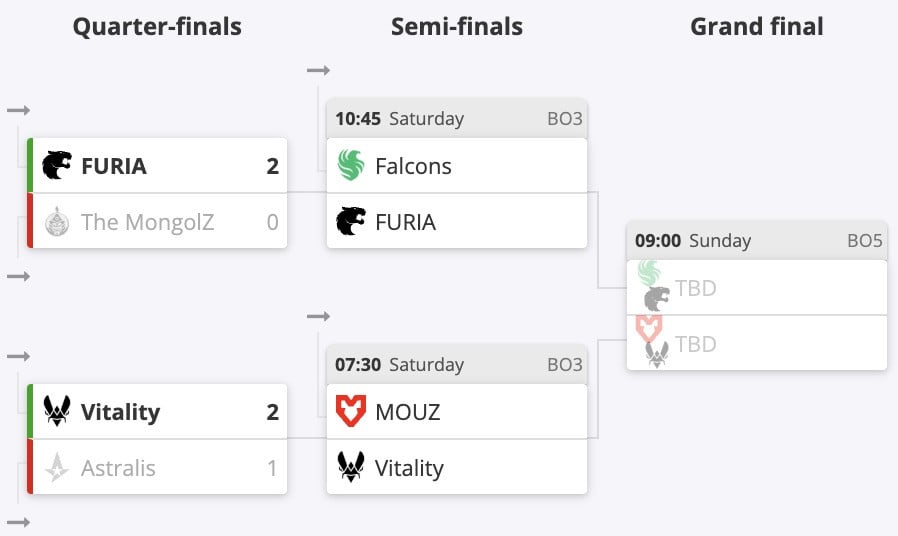This screenshot has width=898, height=536.
Task: Click the arrow above the MOUZ semi-final
Action: (x=318, y=316)
